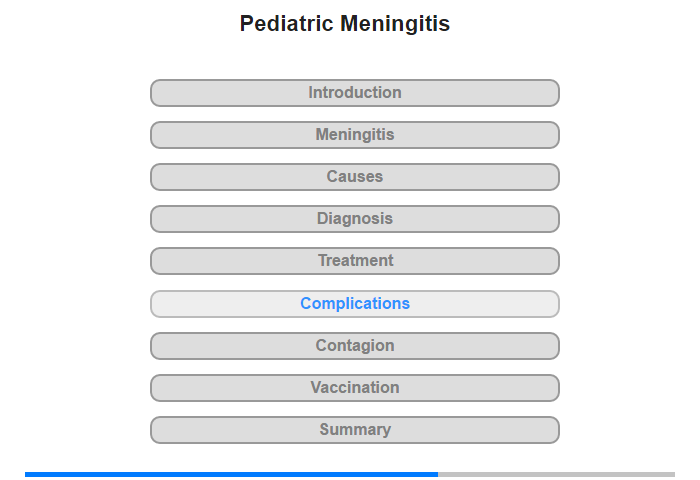The image size is (700, 480).
Task: Open the Diagnosis section
Action: [x=355, y=219]
